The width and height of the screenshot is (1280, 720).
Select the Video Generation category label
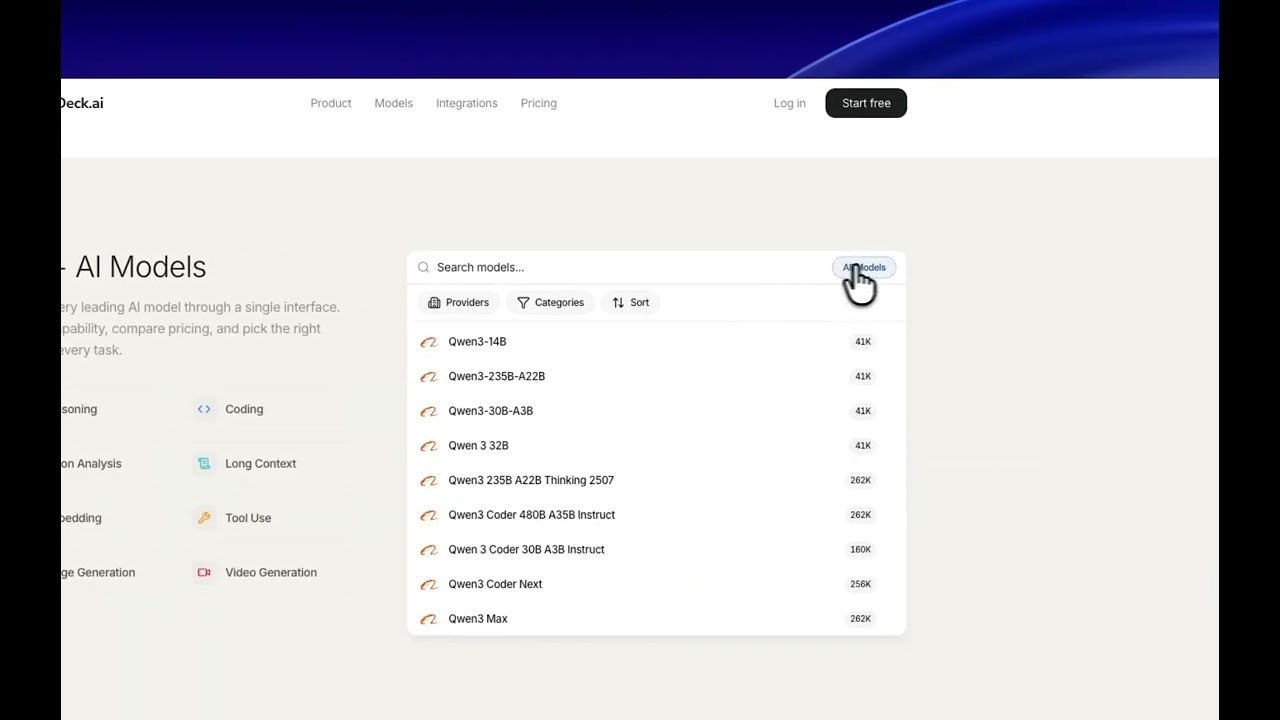[271, 572]
